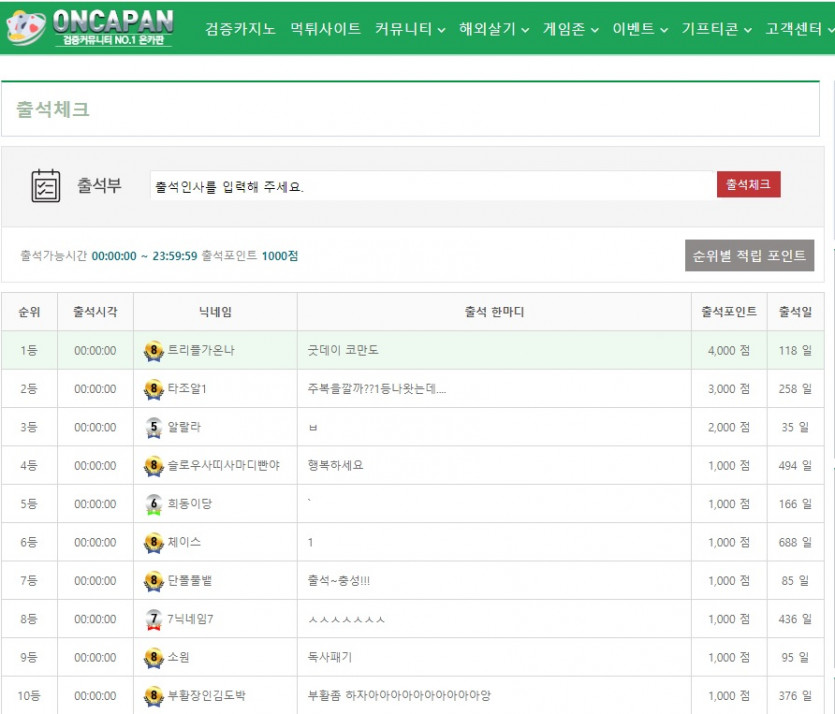Screen dimensions: 835x714
Task: Click level badge next to 트리플가온나
Action: [153, 351]
